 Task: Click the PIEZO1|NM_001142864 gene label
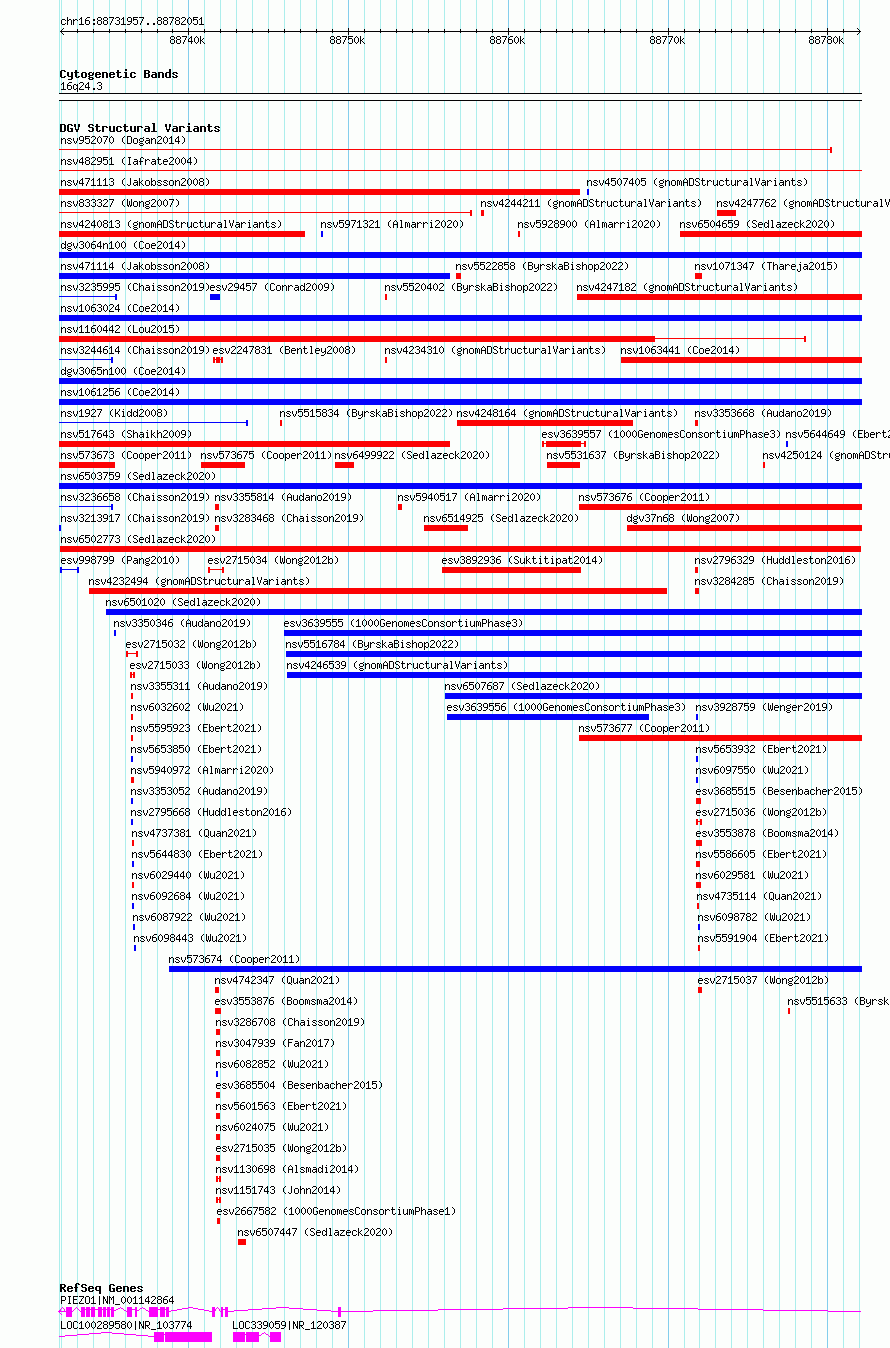pyautogui.click(x=117, y=1300)
